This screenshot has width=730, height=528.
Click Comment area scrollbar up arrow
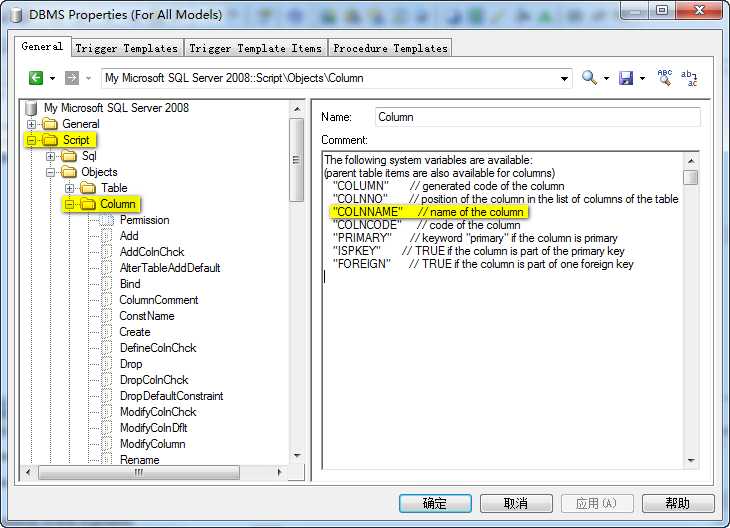tap(691, 161)
